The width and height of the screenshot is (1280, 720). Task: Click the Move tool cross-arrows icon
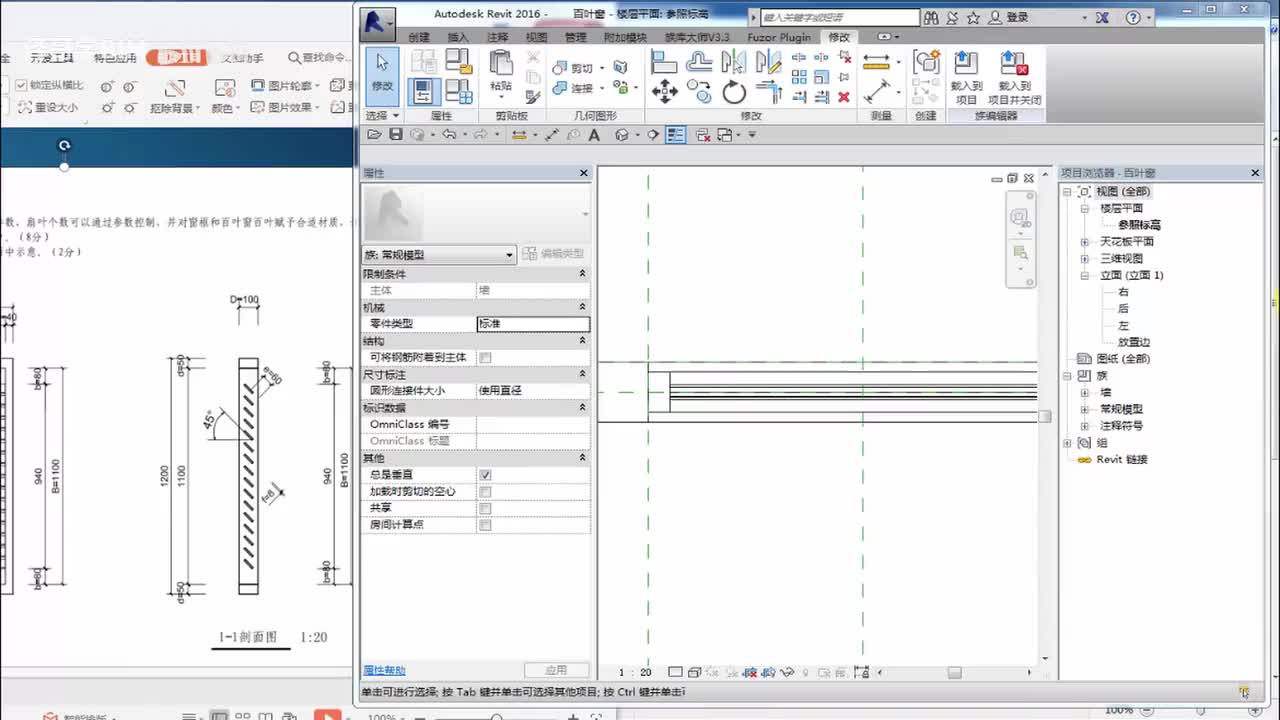(664, 93)
